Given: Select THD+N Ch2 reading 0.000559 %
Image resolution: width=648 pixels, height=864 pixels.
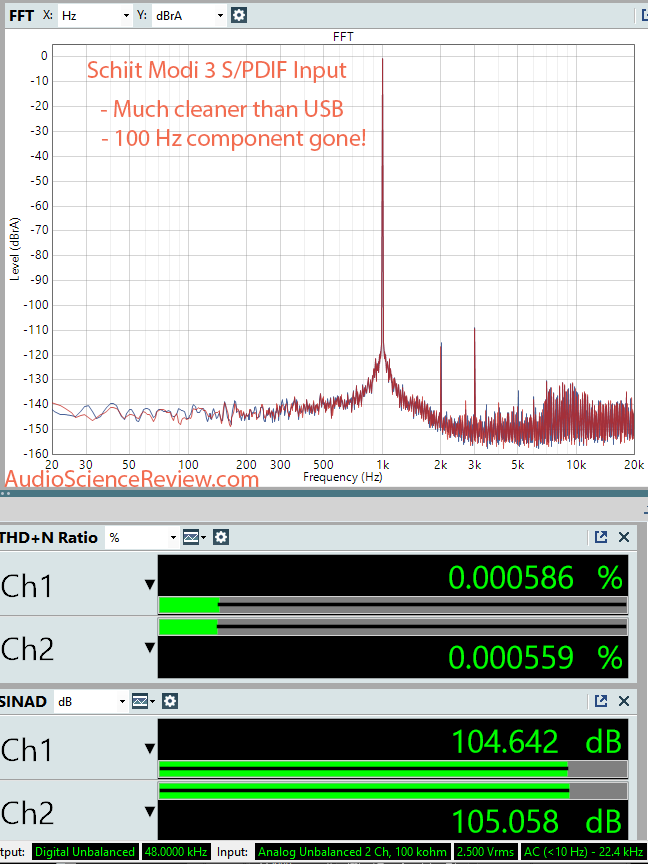Looking at the screenshot, I should 534,657.
